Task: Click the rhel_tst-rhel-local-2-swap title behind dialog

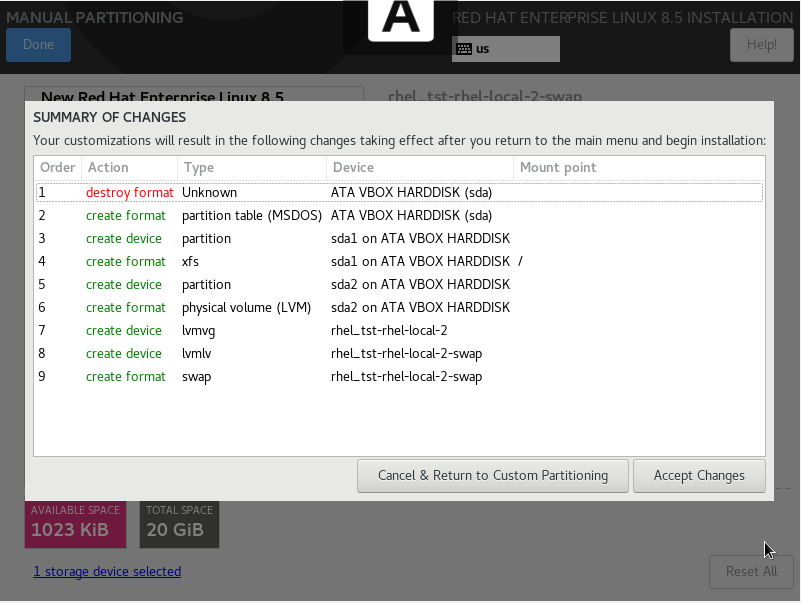Action: [x=485, y=96]
